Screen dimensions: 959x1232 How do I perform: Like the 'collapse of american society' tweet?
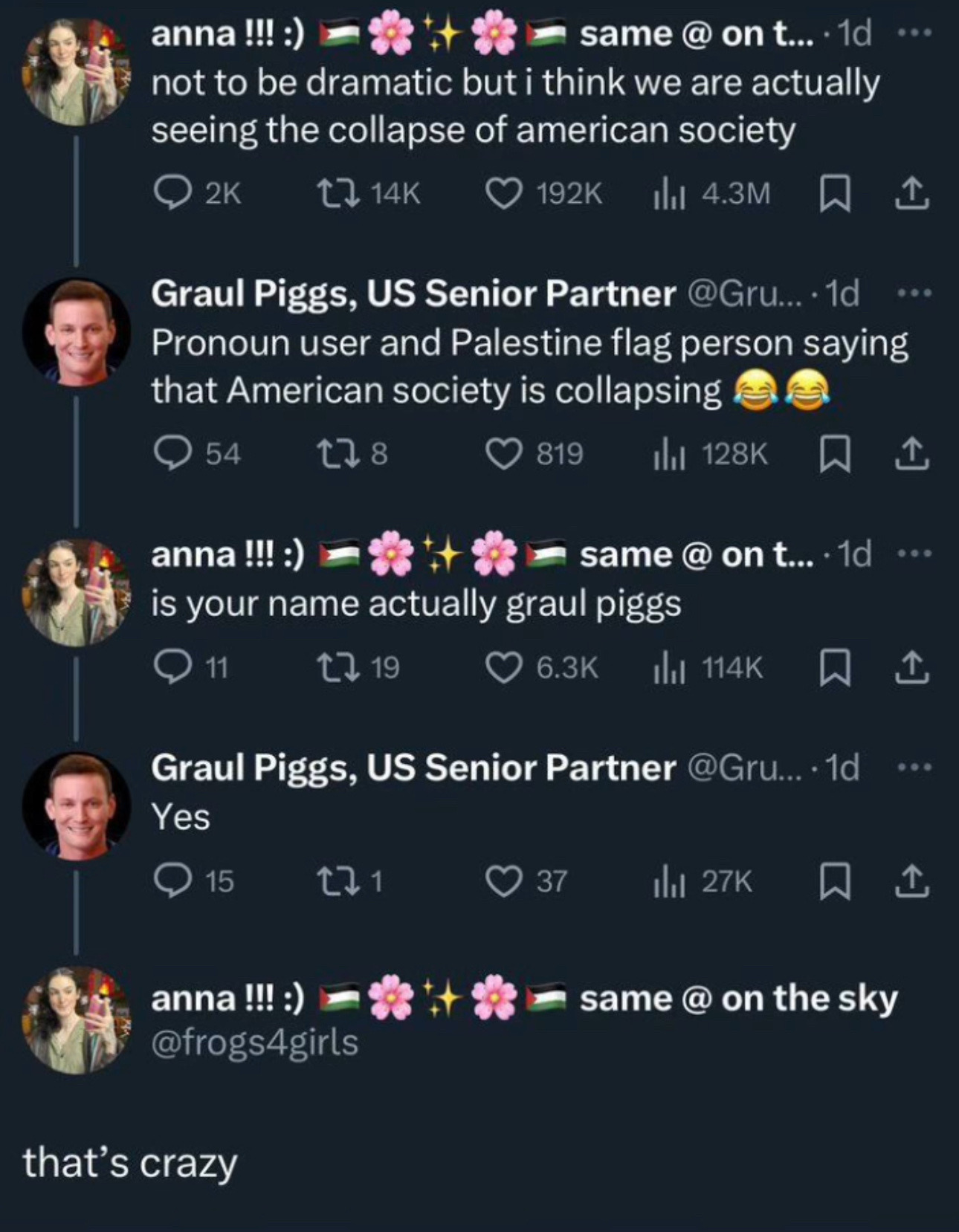[503, 194]
